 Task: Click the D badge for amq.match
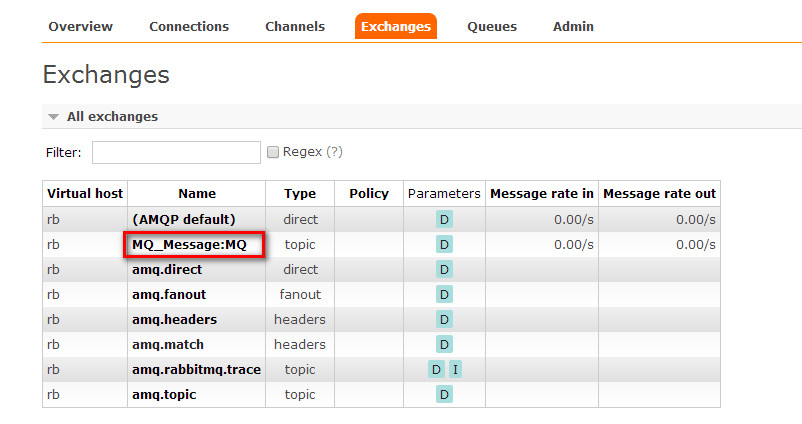pos(444,345)
